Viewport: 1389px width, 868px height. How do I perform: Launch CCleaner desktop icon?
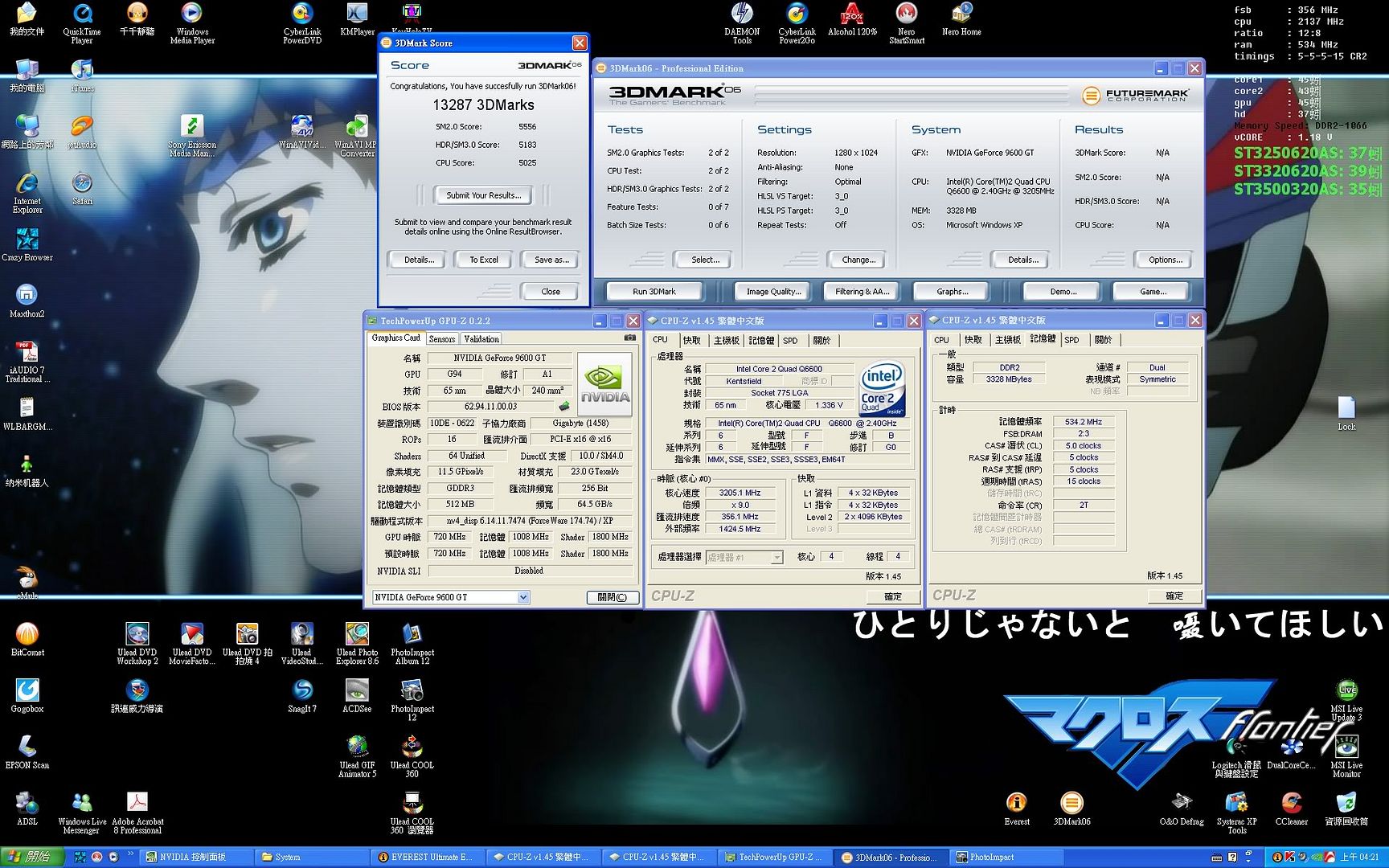click(x=1292, y=809)
